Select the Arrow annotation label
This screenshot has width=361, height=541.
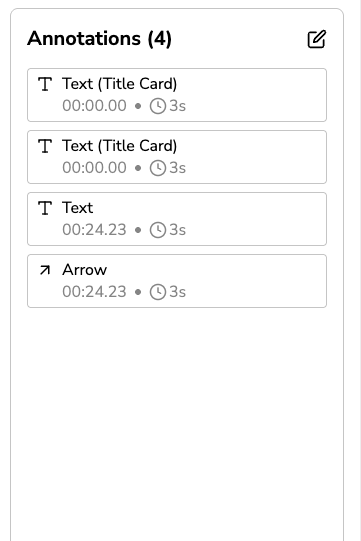click(85, 270)
